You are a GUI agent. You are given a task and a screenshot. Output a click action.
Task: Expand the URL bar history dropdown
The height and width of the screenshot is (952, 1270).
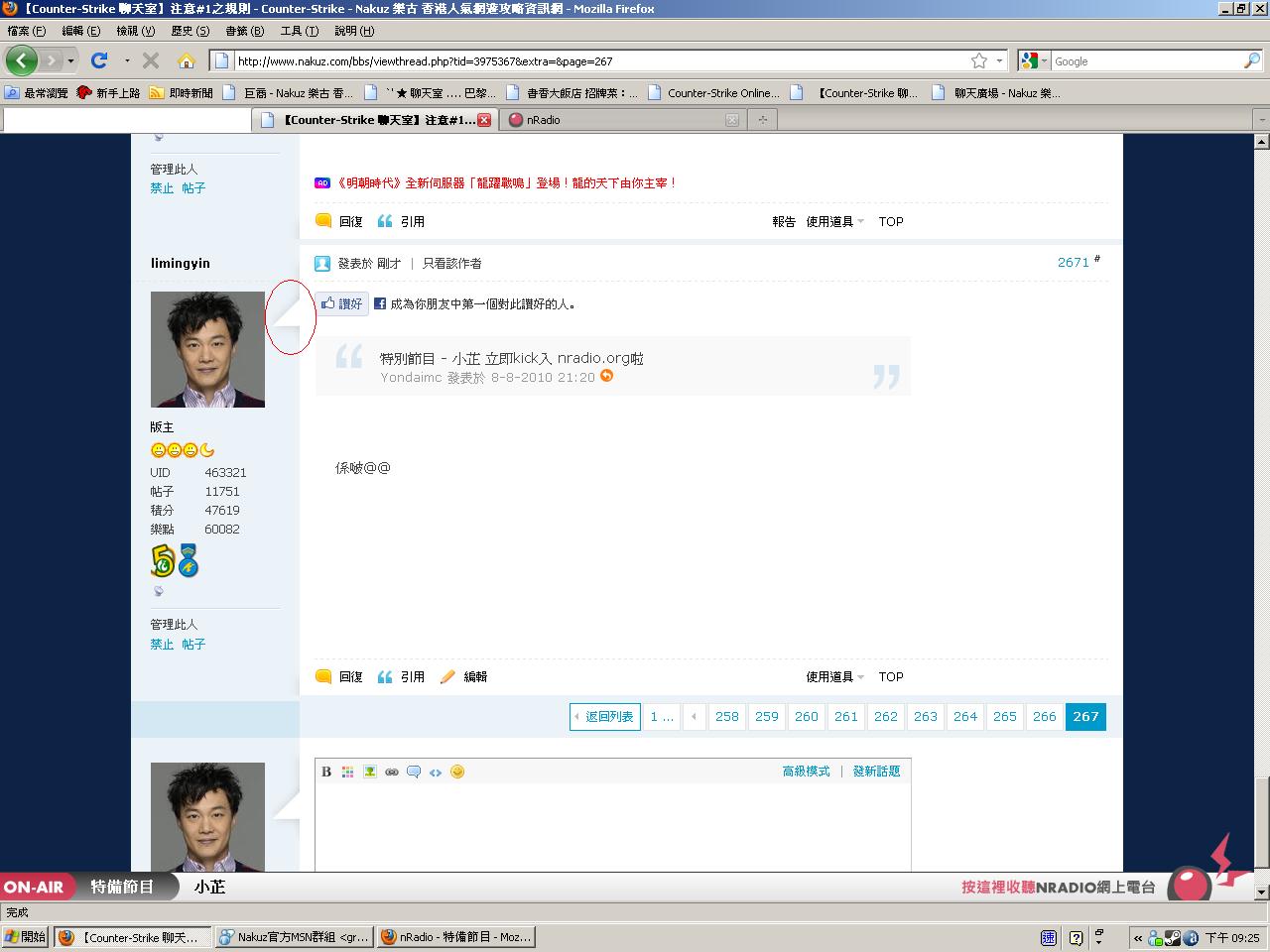click(x=999, y=60)
